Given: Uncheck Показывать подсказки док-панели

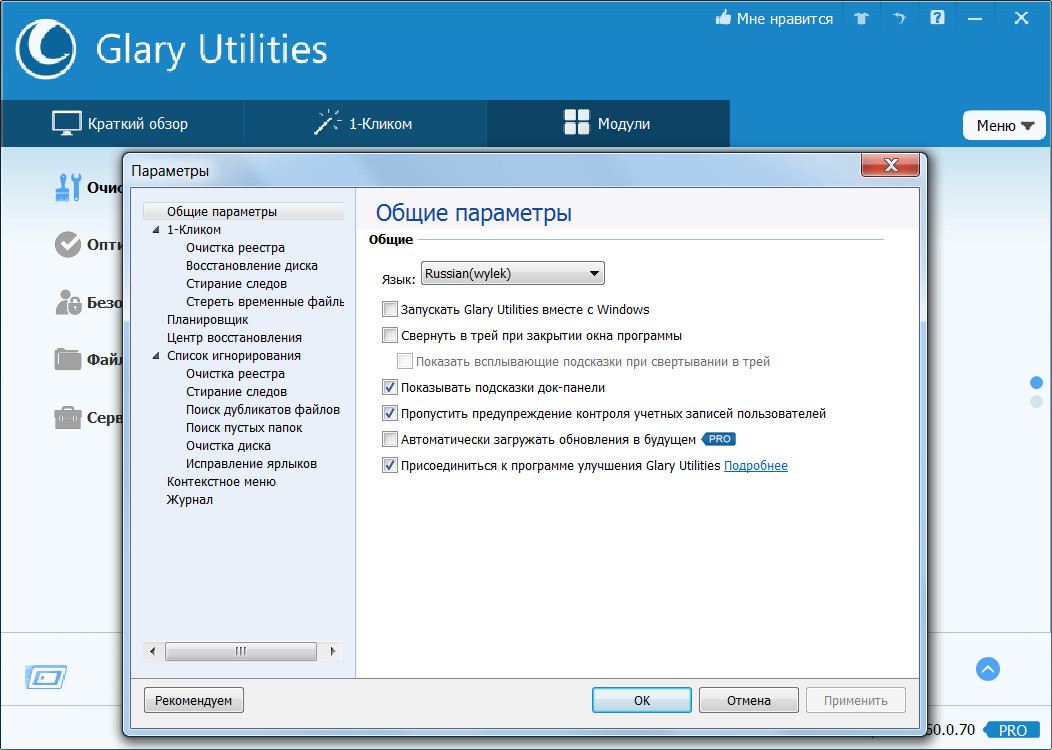Looking at the screenshot, I should pos(390,387).
